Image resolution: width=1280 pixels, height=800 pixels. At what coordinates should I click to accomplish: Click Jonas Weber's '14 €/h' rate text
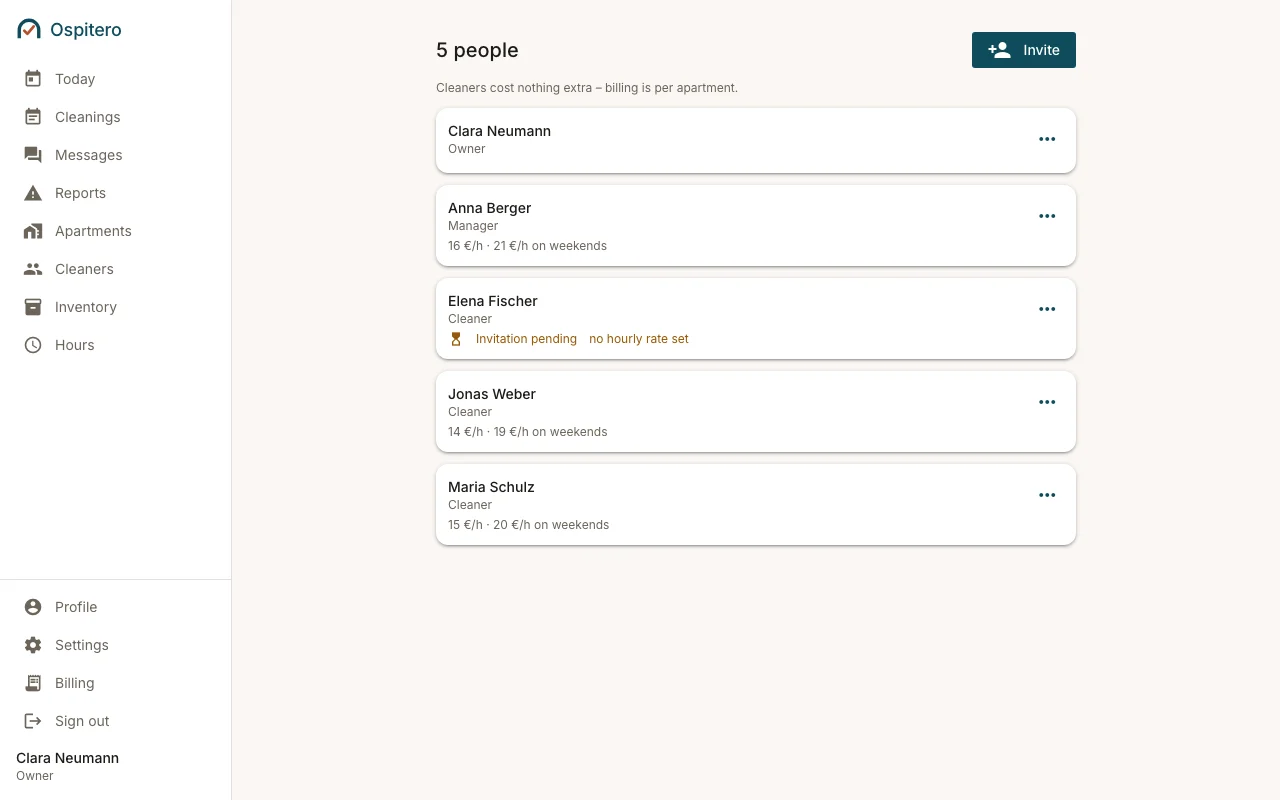[x=465, y=432]
